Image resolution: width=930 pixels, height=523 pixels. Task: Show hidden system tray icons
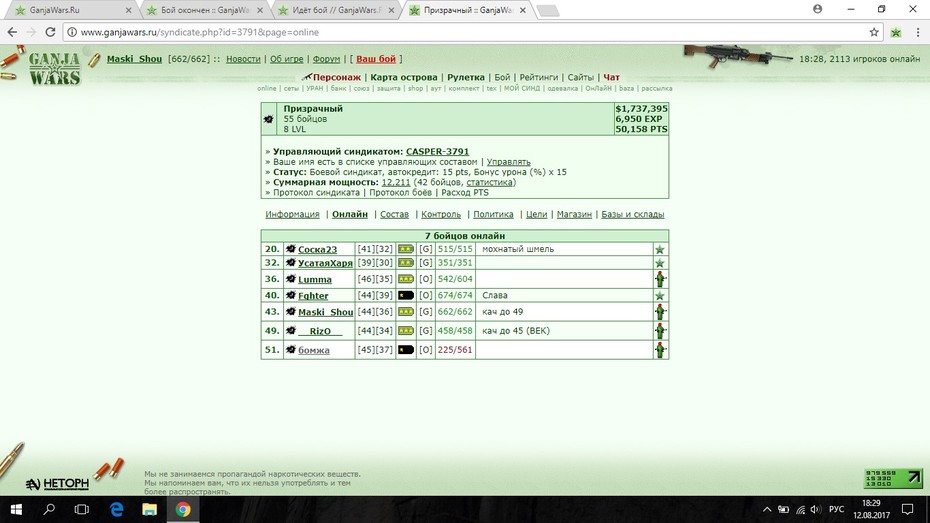coord(767,509)
